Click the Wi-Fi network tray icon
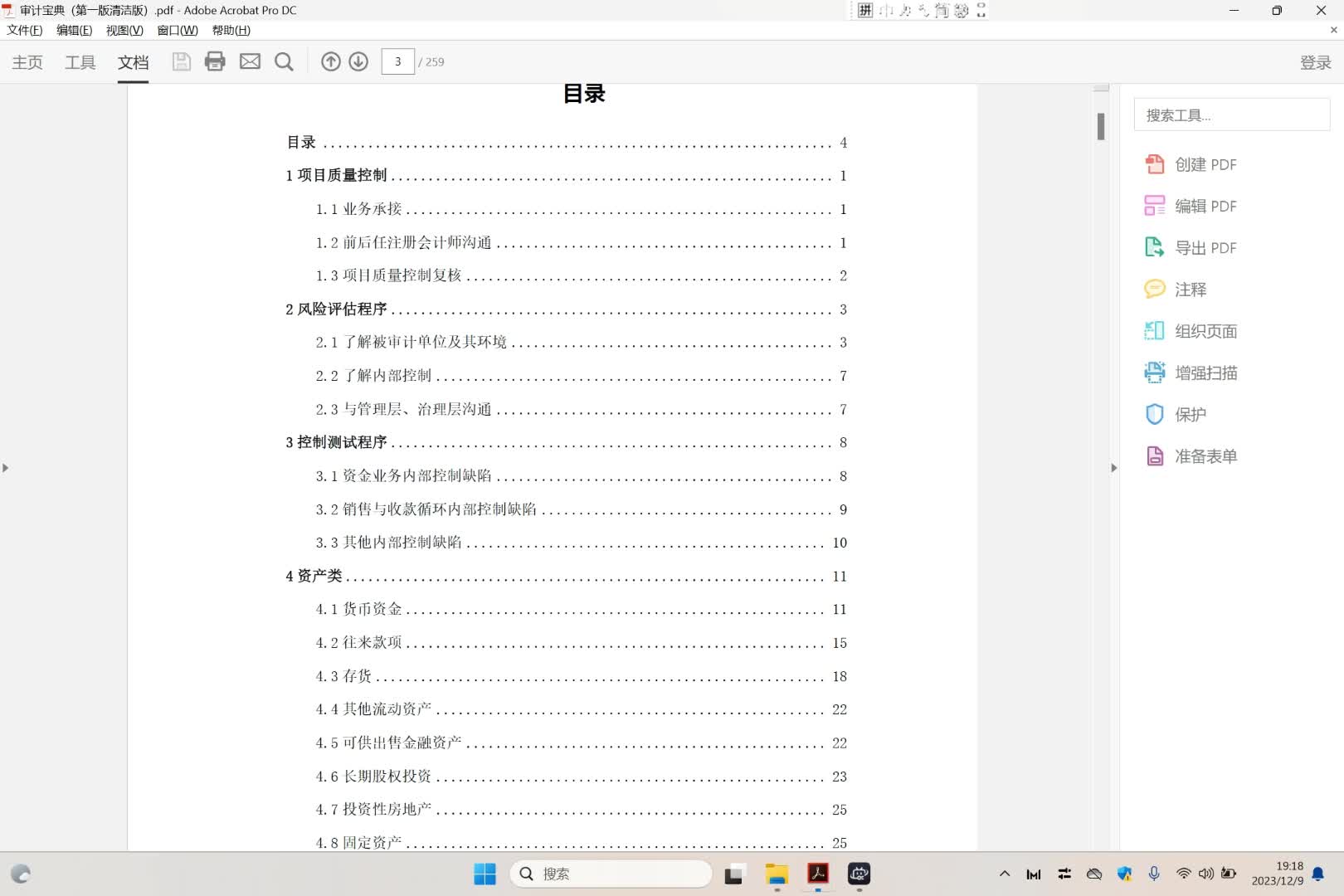Image resolution: width=1344 pixels, height=896 pixels. pyautogui.click(x=1184, y=874)
